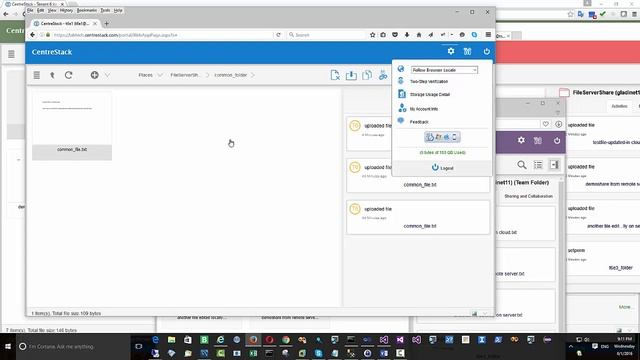Click the power icon in blue CentreStack header
Image resolution: width=640 pixels, height=360 pixels.
pos(487,51)
